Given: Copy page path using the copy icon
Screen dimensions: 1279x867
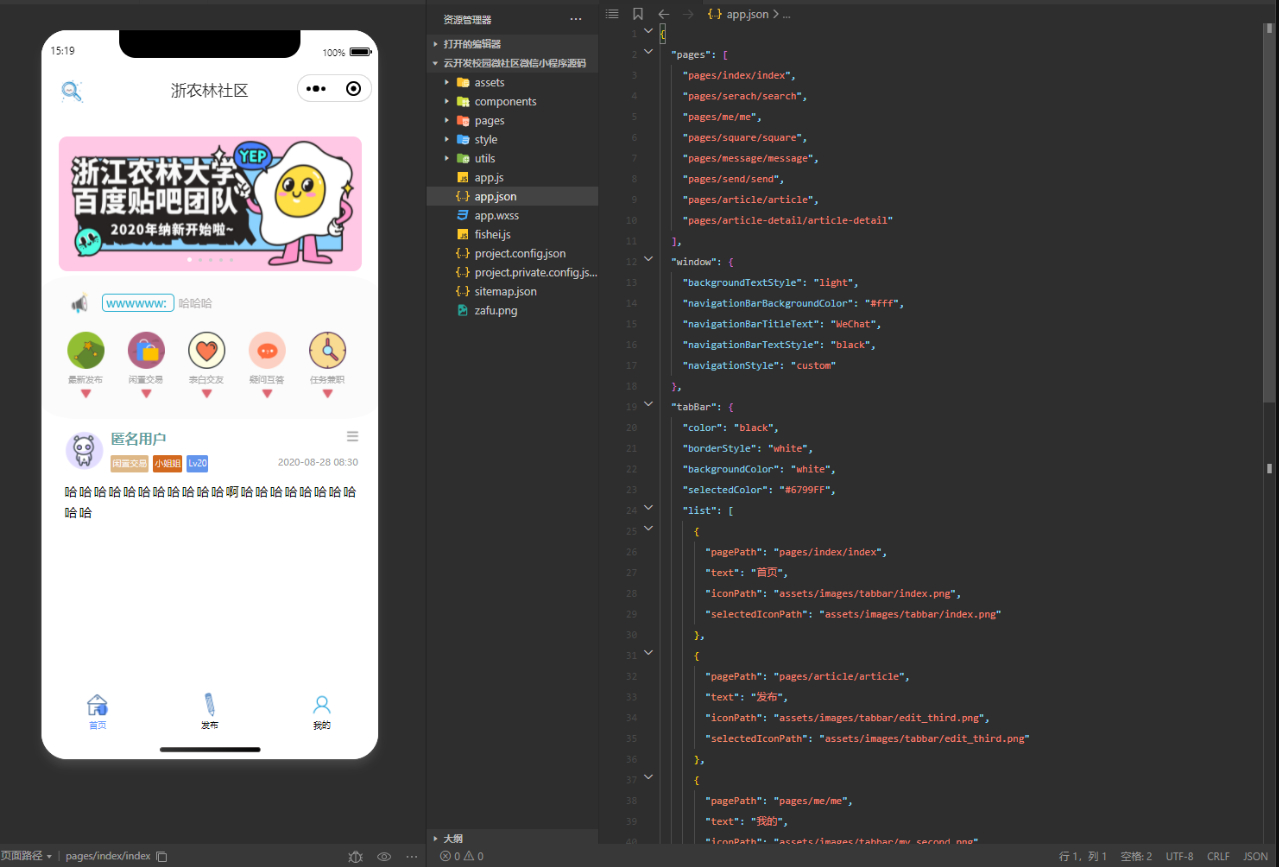Looking at the screenshot, I should click(162, 857).
